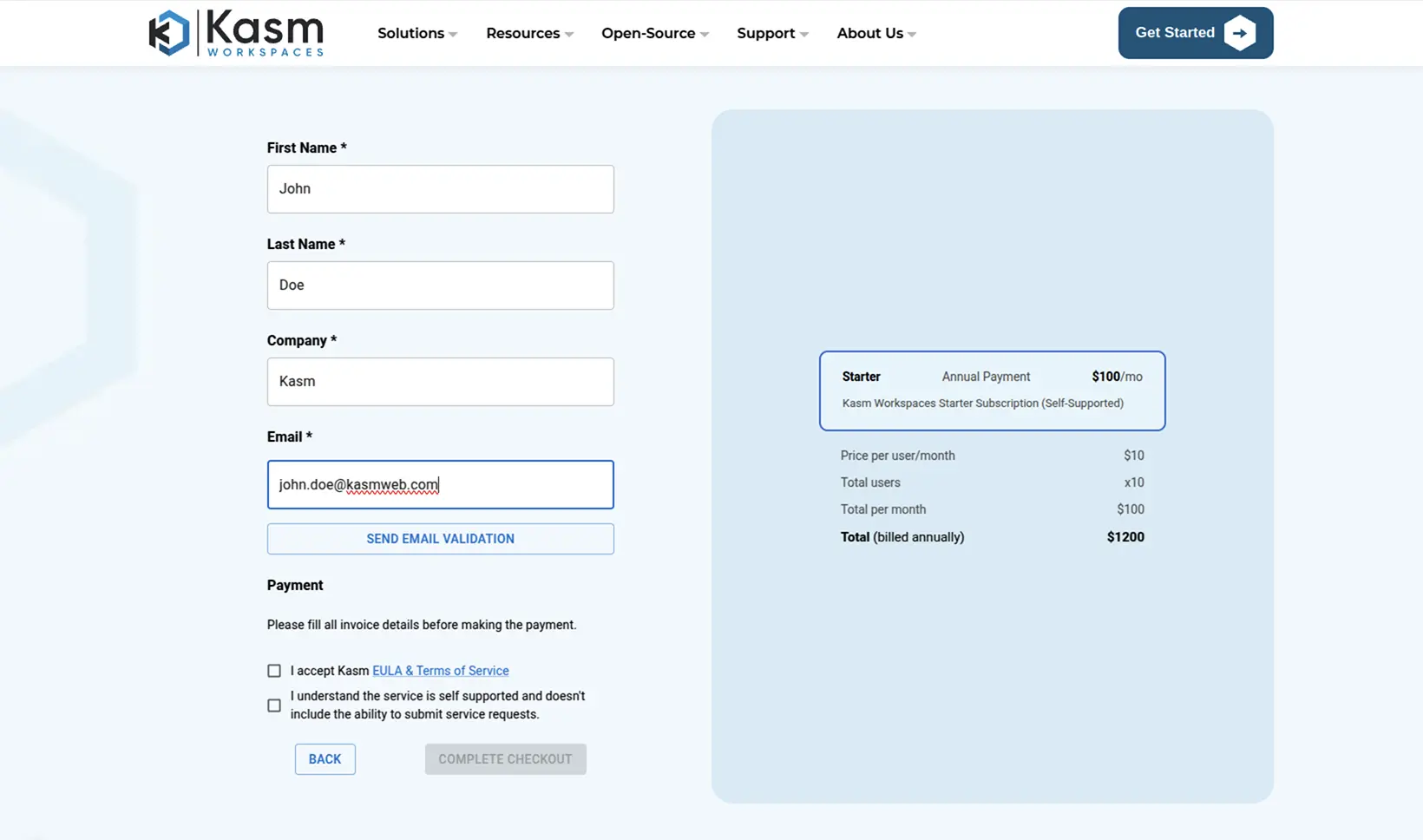1423x840 pixels.
Task: Click the hexagon arrow icon in Get Started
Action: point(1239,33)
